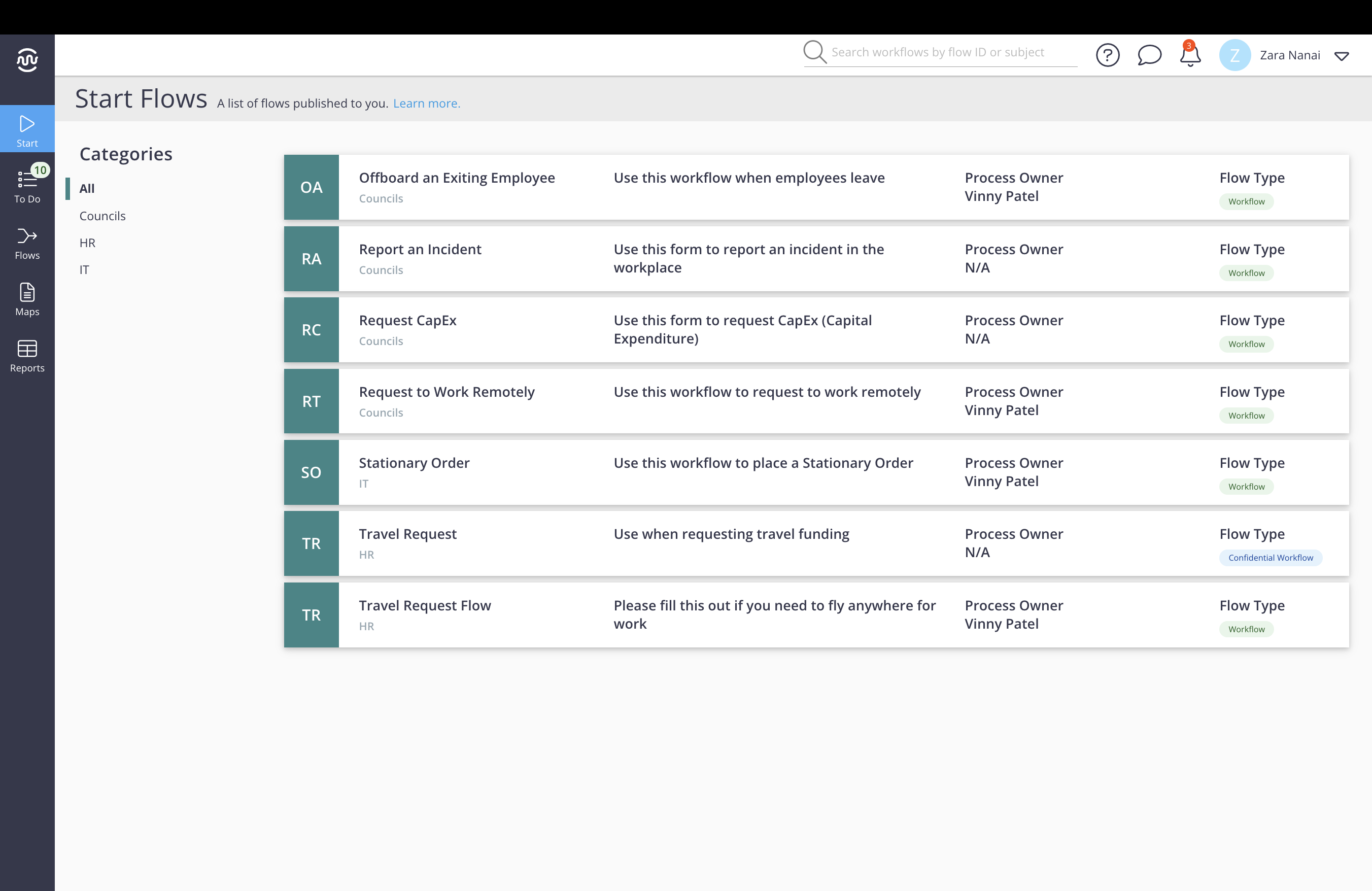This screenshot has height=891, width=1372.
Task: Click the app logo icon in the sidebar
Action: point(27,60)
